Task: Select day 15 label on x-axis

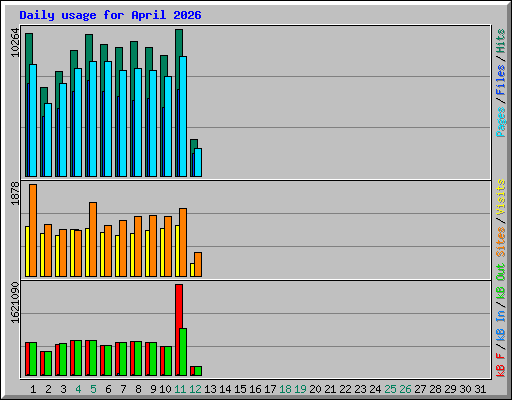Action: tap(240, 389)
